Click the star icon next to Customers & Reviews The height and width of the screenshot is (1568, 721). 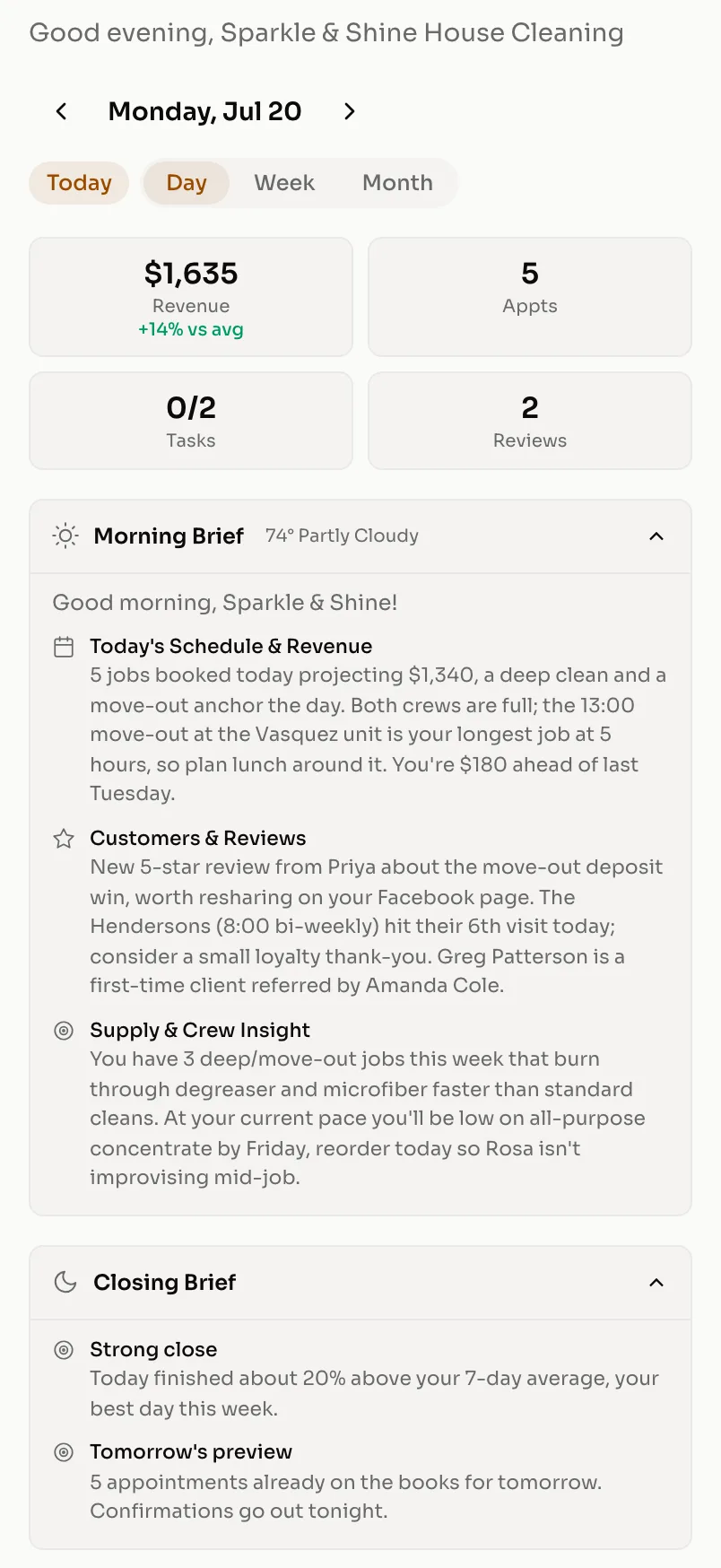pyautogui.click(x=64, y=839)
